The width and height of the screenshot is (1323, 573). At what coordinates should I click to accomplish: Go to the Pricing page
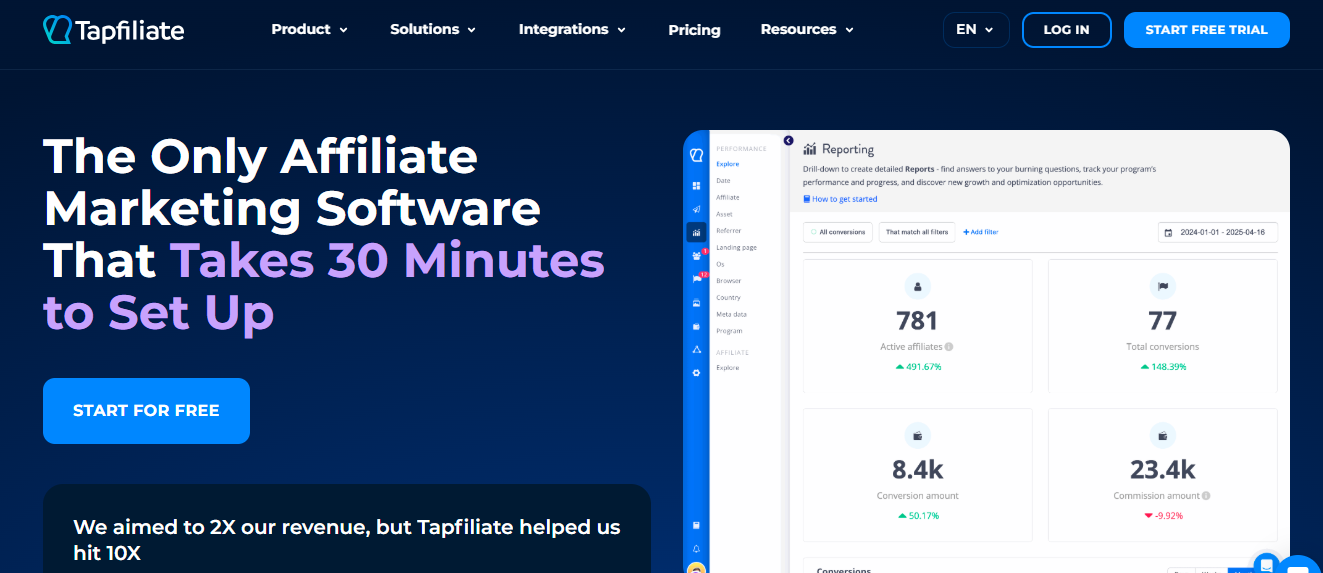694,30
